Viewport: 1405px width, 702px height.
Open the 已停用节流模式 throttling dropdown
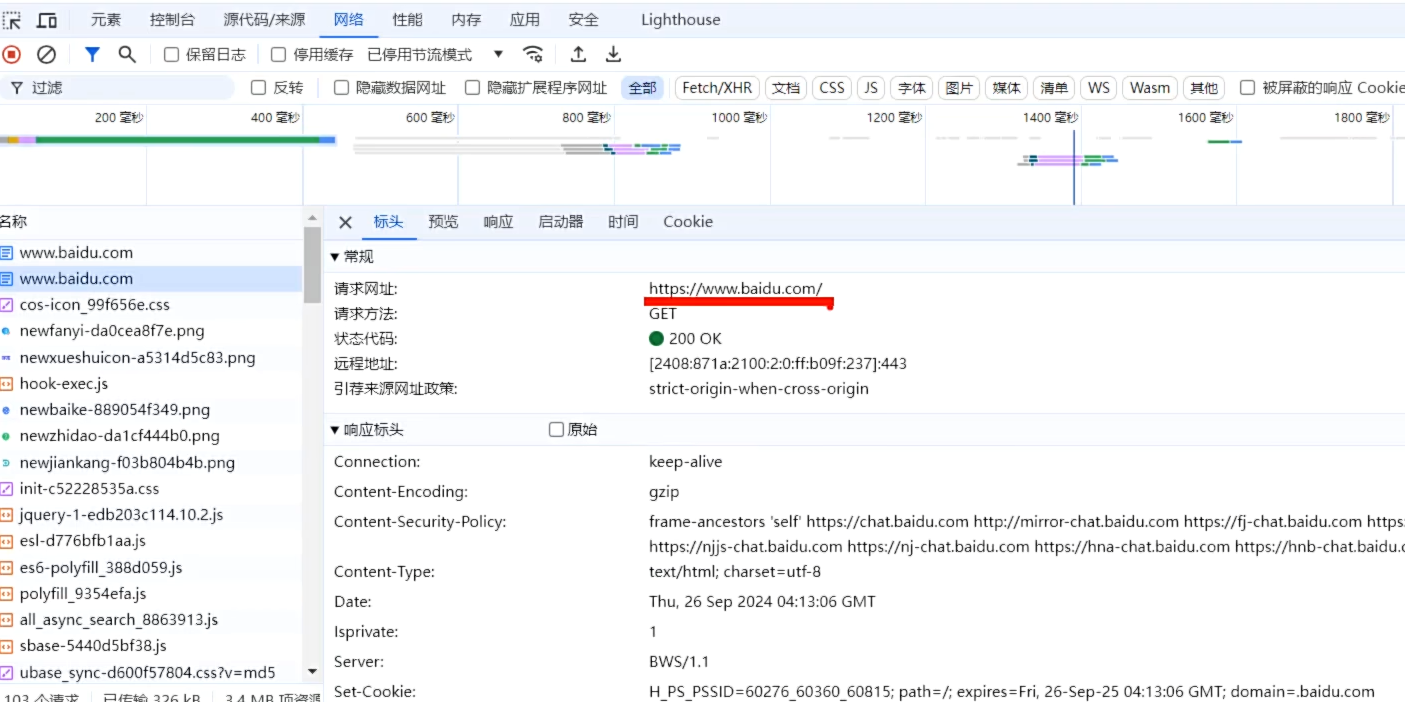coord(436,55)
